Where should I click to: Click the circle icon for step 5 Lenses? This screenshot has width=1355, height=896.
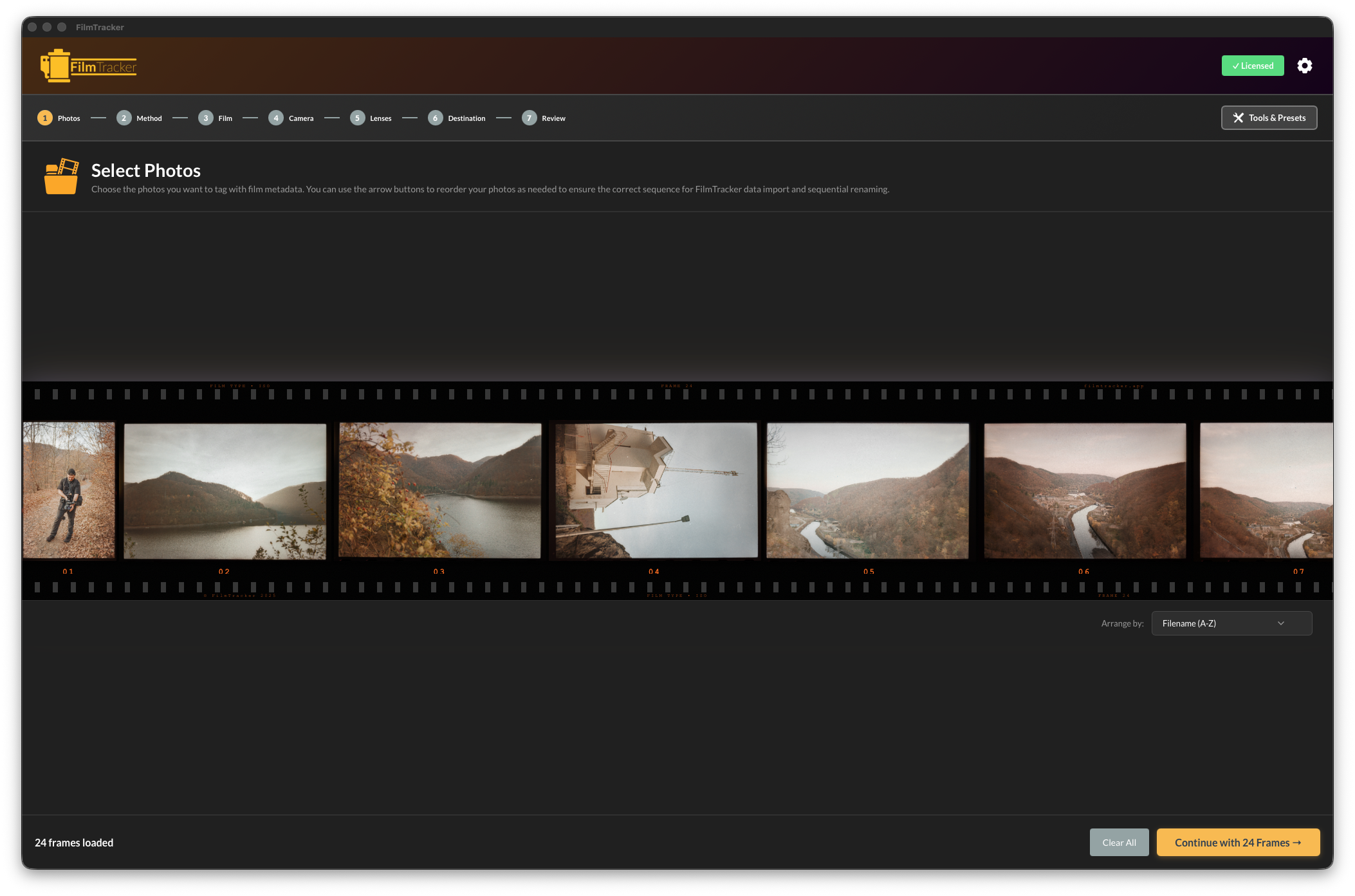(x=357, y=118)
